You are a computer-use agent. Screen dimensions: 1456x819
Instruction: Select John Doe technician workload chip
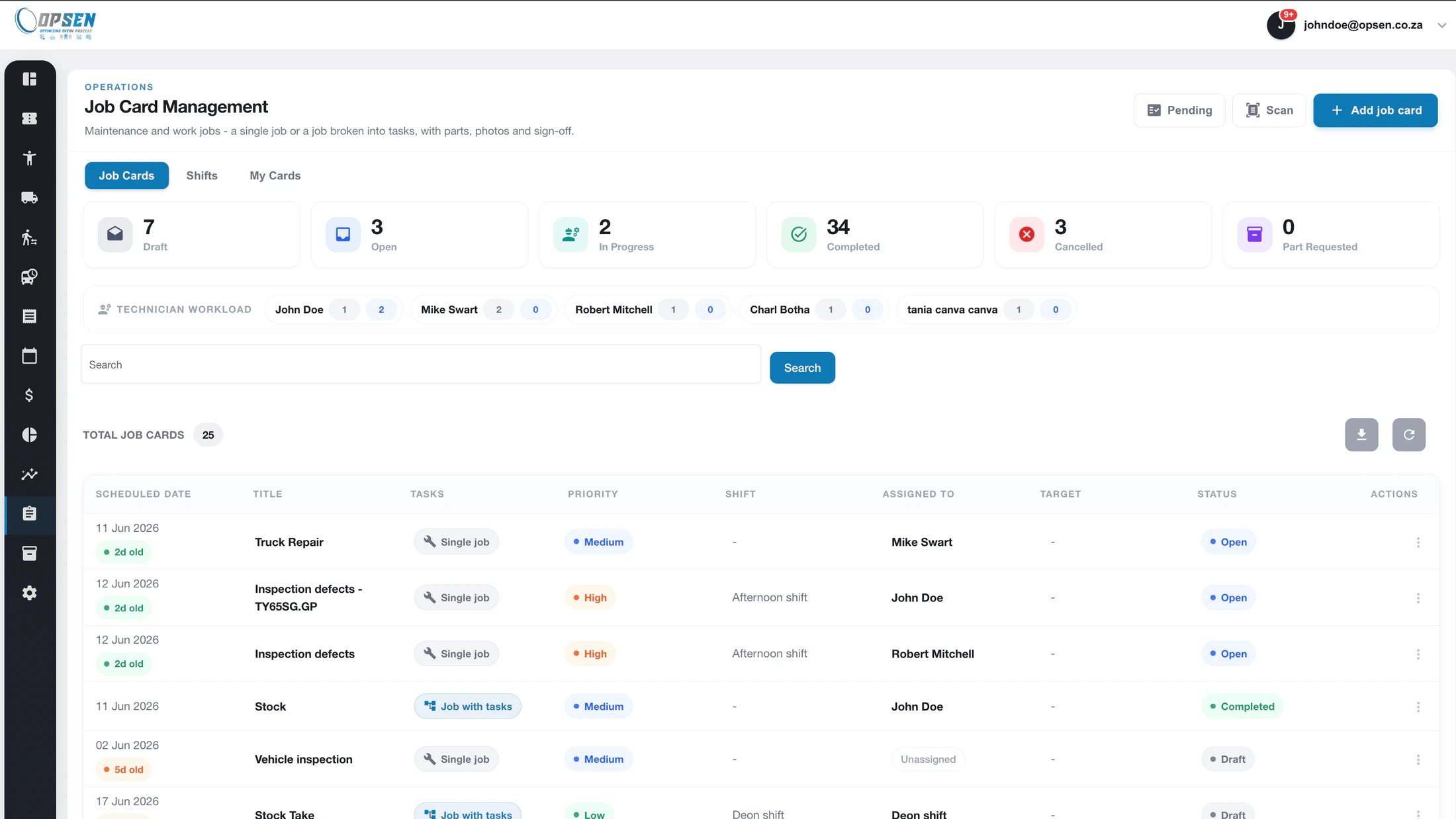point(334,310)
